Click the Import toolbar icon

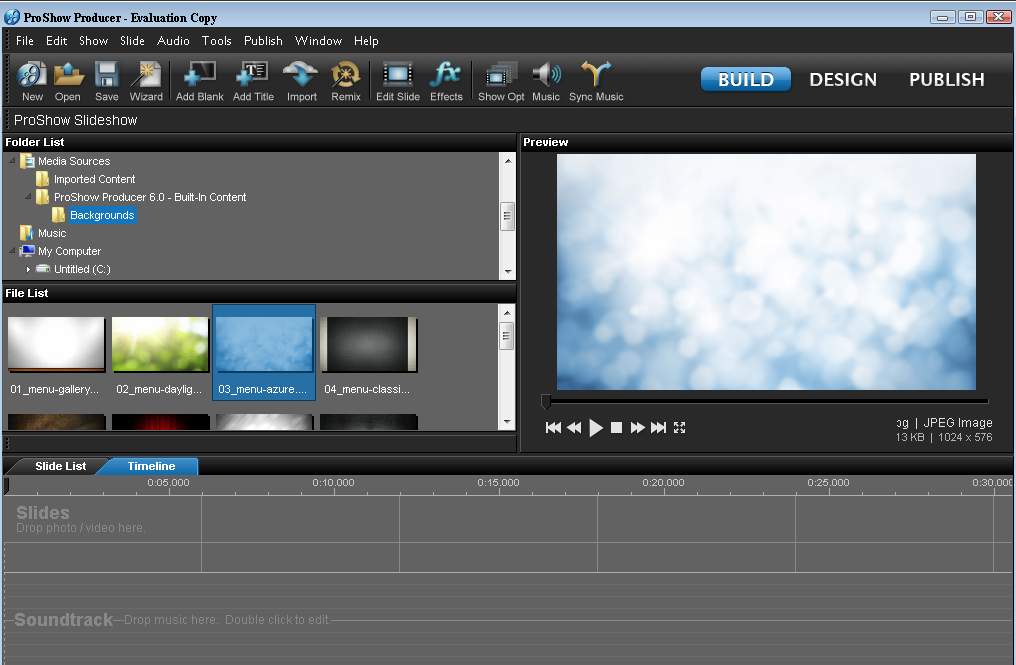click(x=301, y=81)
